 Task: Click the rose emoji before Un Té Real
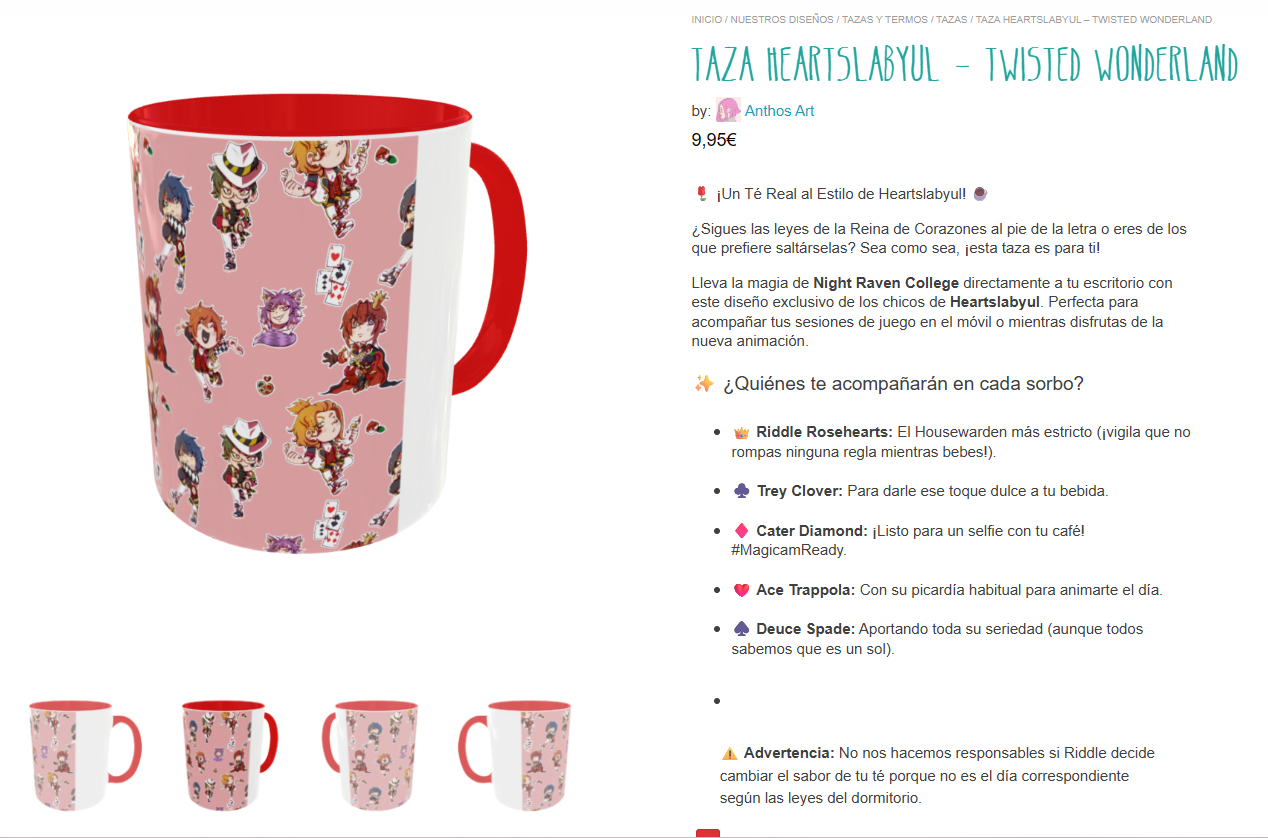(701, 193)
